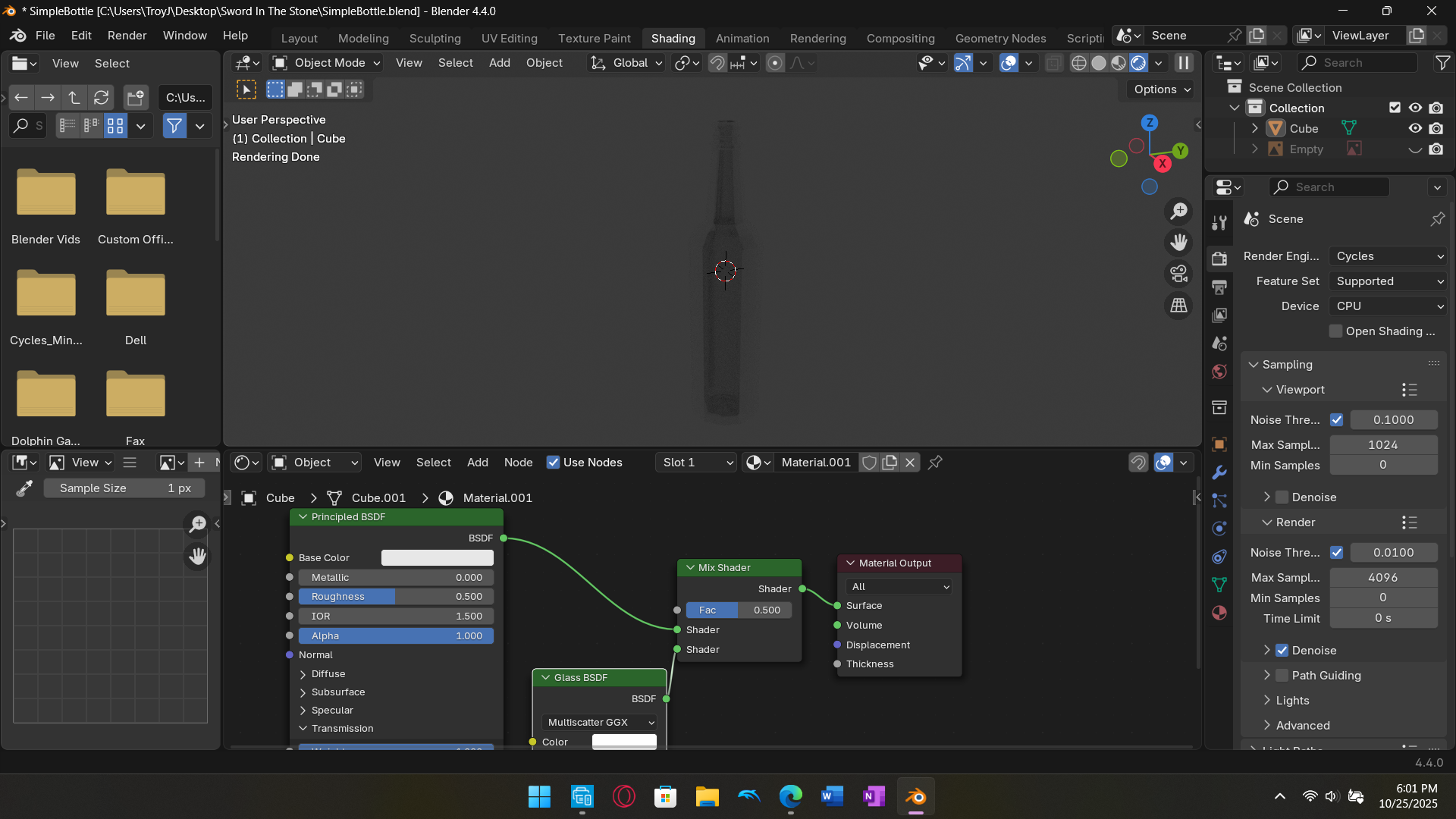Open the Global transform orientation dropdown
Screen dimensions: 1456x819
(x=626, y=63)
